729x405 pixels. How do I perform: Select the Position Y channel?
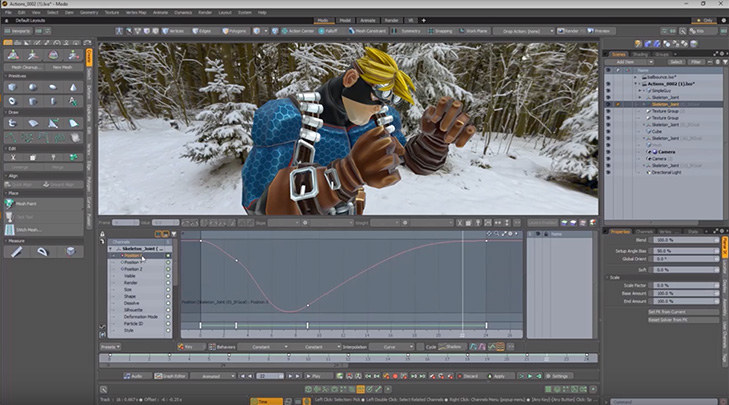pyautogui.click(x=132, y=262)
